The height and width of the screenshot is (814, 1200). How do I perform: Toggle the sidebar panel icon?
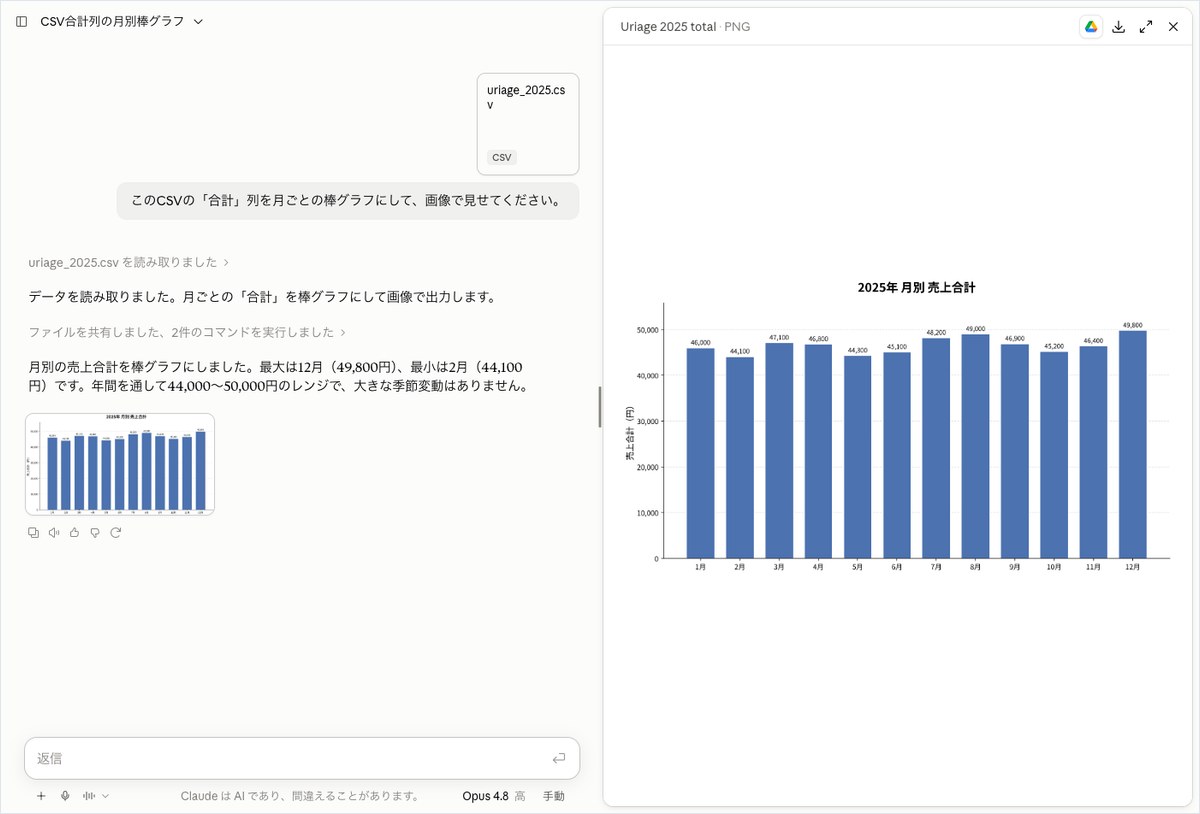(x=21, y=21)
